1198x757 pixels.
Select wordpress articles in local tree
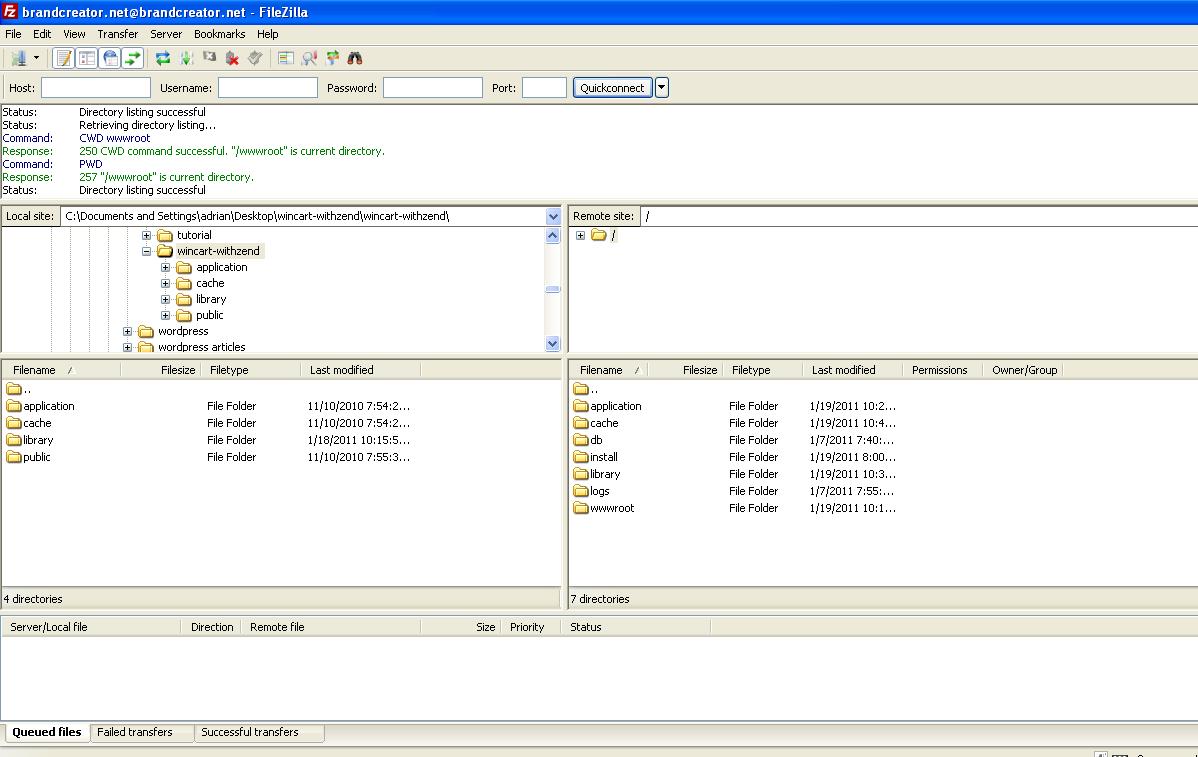click(x=202, y=347)
